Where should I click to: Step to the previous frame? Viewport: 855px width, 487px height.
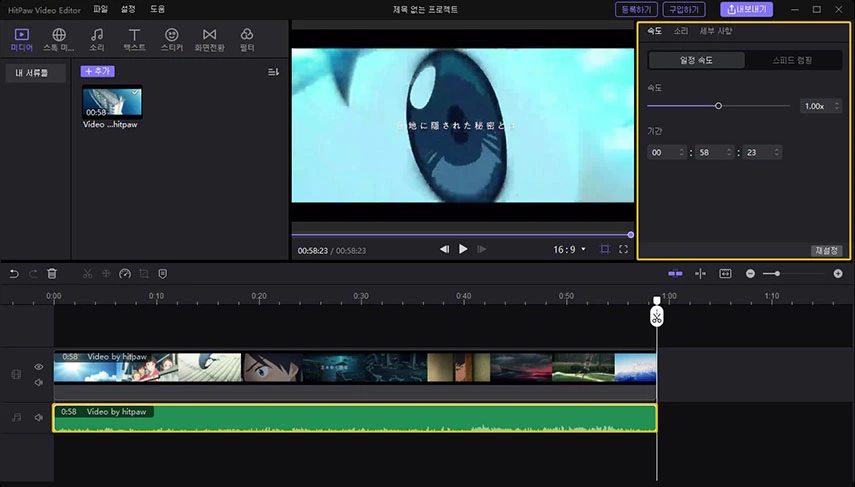click(x=444, y=249)
